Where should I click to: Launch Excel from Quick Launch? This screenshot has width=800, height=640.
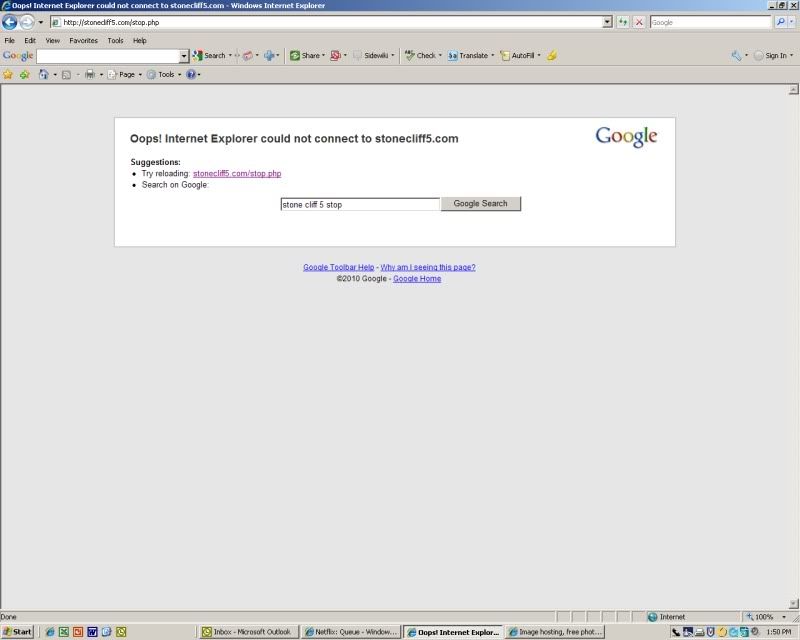coord(64,632)
